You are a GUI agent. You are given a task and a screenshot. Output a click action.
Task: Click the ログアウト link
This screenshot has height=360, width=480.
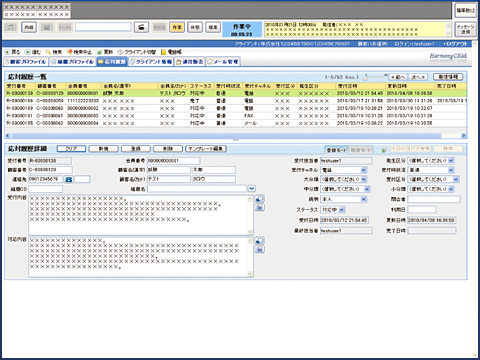coord(456,44)
